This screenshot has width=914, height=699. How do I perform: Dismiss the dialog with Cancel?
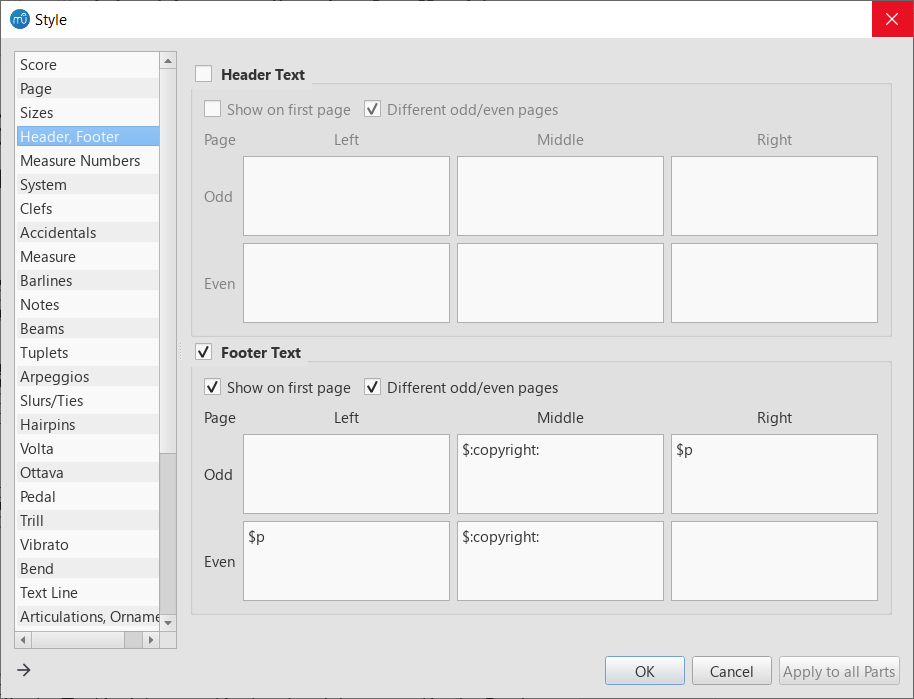731,671
